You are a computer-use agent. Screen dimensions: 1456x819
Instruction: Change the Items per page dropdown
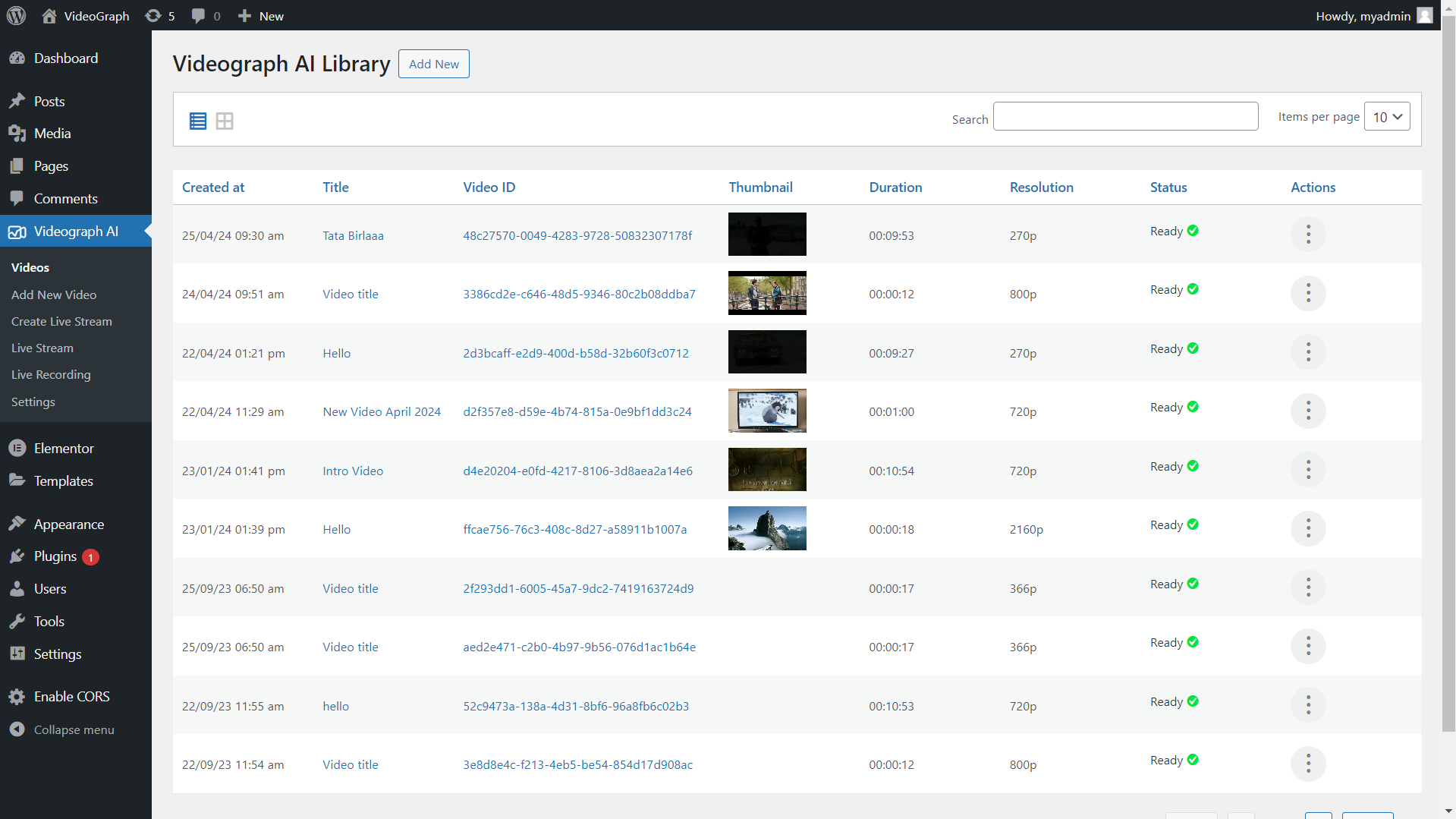1386,116
